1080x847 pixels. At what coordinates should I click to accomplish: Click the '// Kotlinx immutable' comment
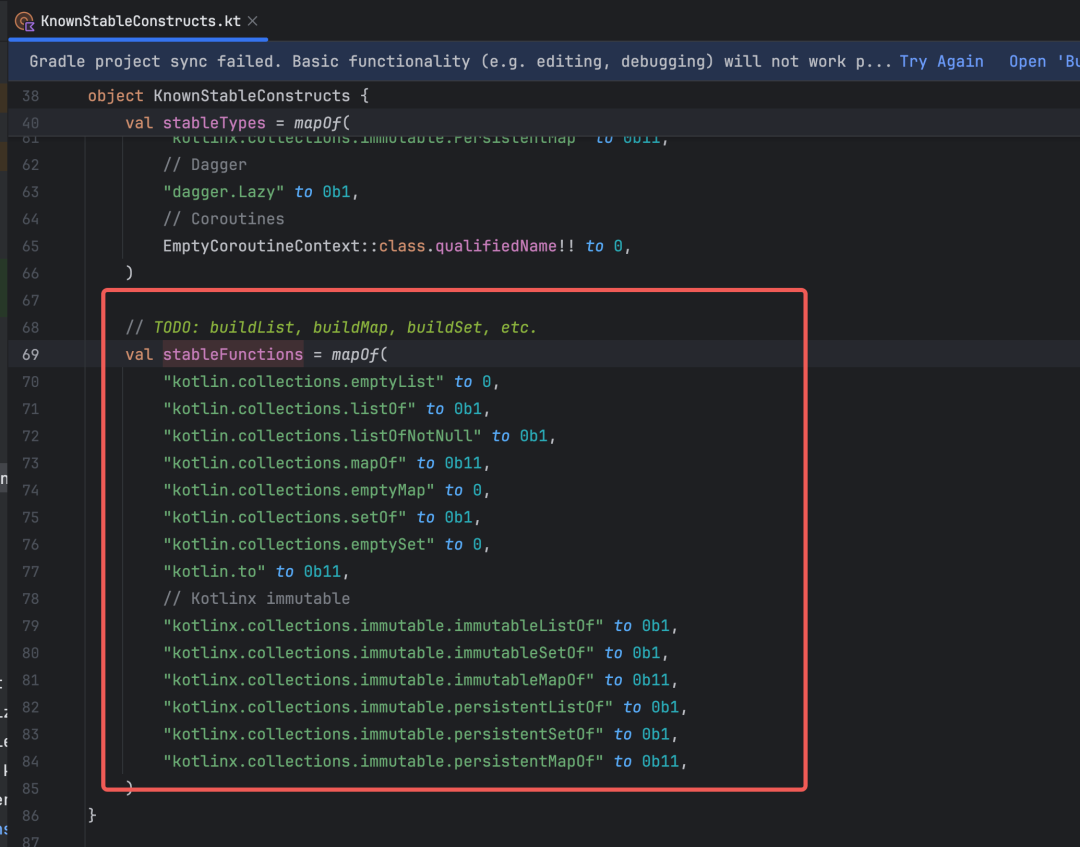tap(256, 598)
